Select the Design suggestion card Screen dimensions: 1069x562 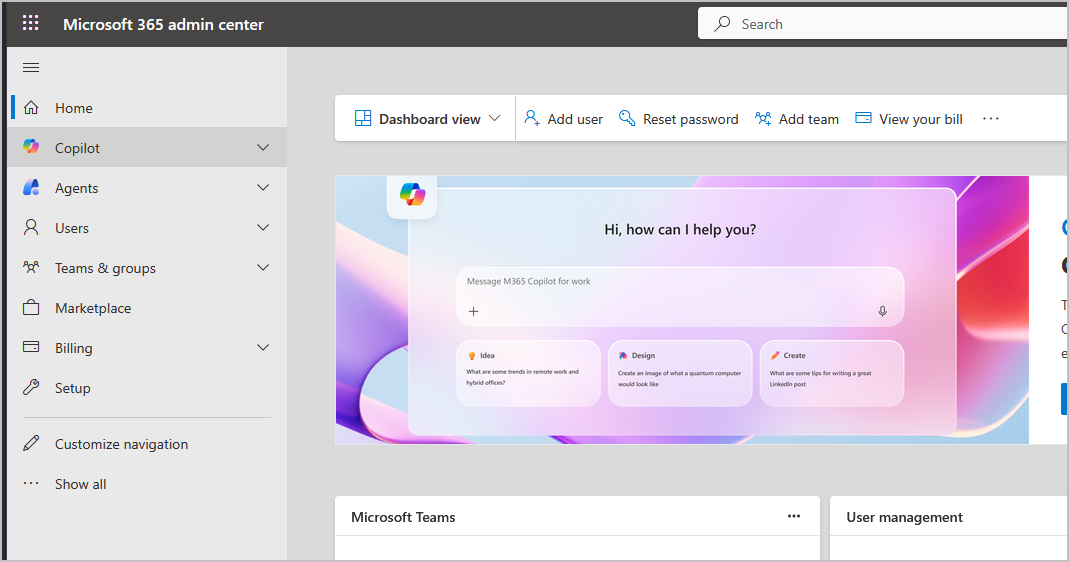pyautogui.click(x=680, y=372)
